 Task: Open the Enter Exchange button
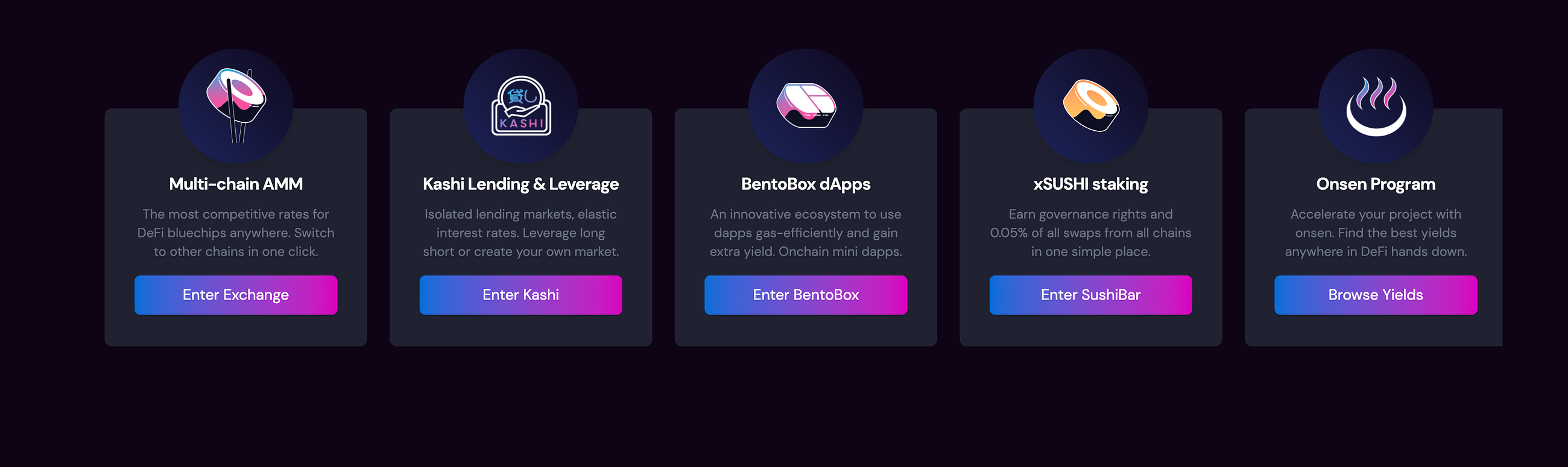(x=236, y=295)
